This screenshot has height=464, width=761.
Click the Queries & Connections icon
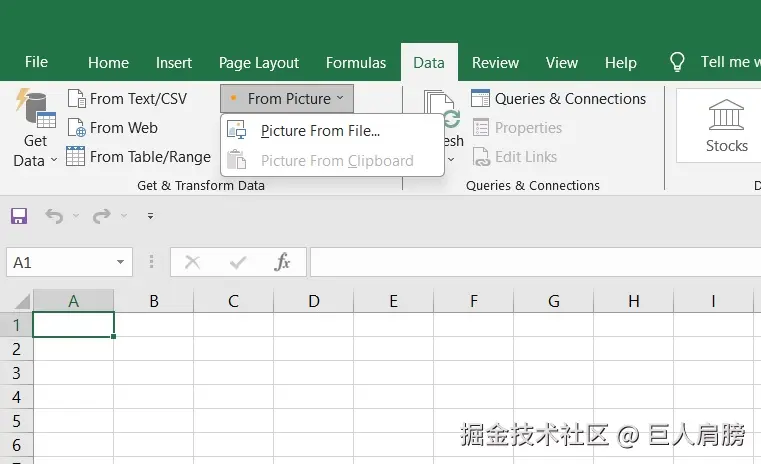pyautogui.click(x=480, y=99)
